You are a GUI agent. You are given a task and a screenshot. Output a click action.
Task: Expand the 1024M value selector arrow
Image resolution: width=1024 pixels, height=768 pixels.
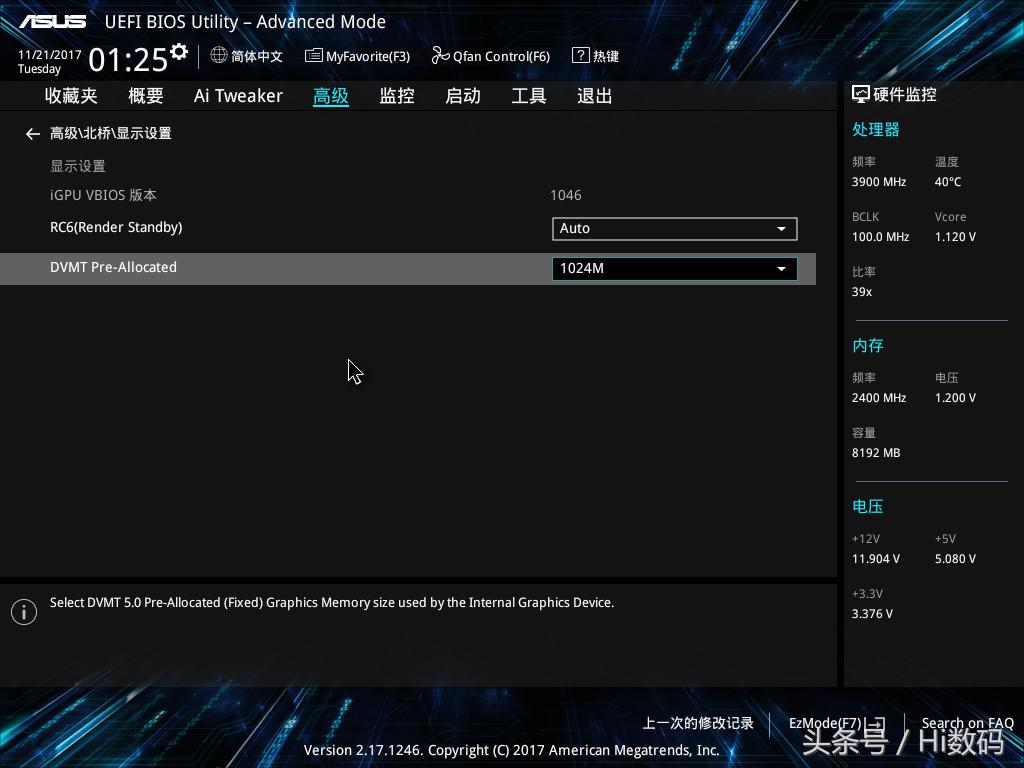781,268
